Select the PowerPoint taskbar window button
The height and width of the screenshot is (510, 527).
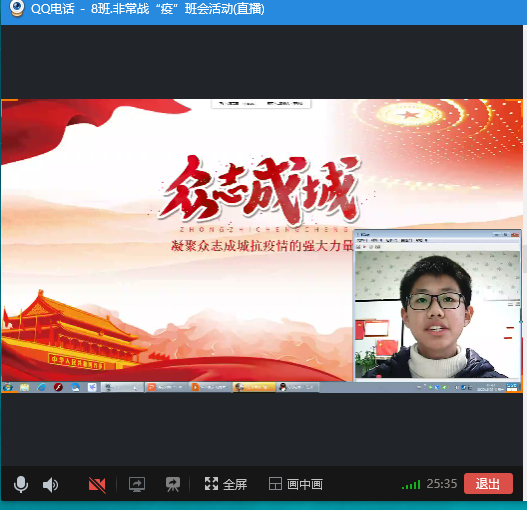[167, 387]
